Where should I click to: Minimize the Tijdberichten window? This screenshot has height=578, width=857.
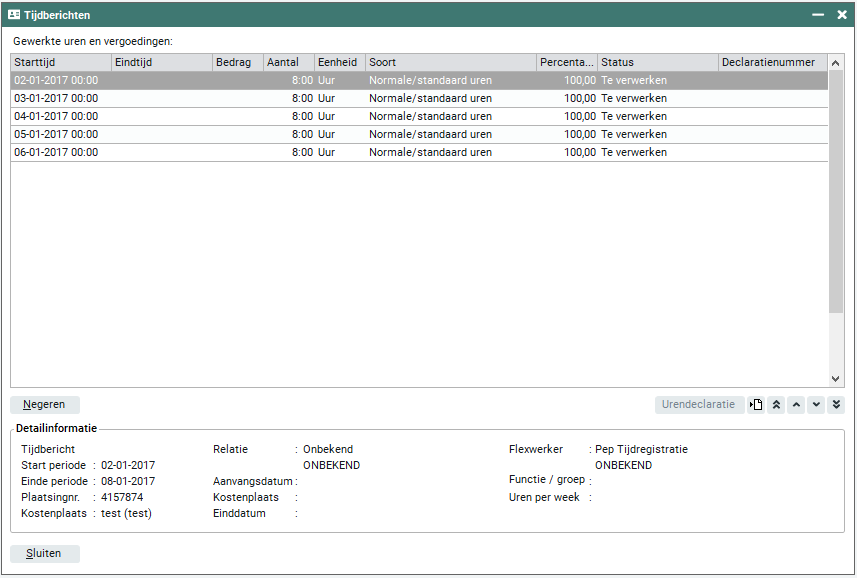coord(817,15)
